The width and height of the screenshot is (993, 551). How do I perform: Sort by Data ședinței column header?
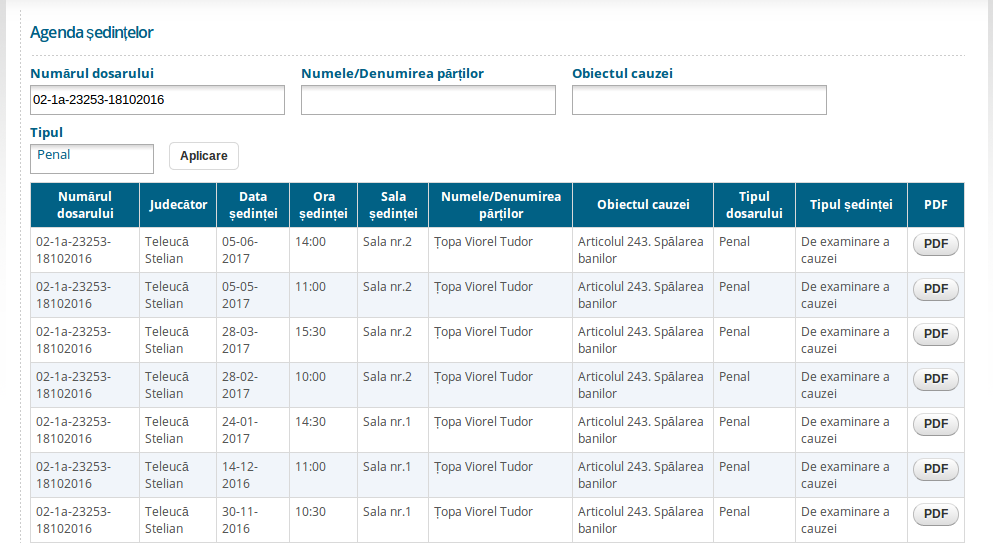coord(253,205)
